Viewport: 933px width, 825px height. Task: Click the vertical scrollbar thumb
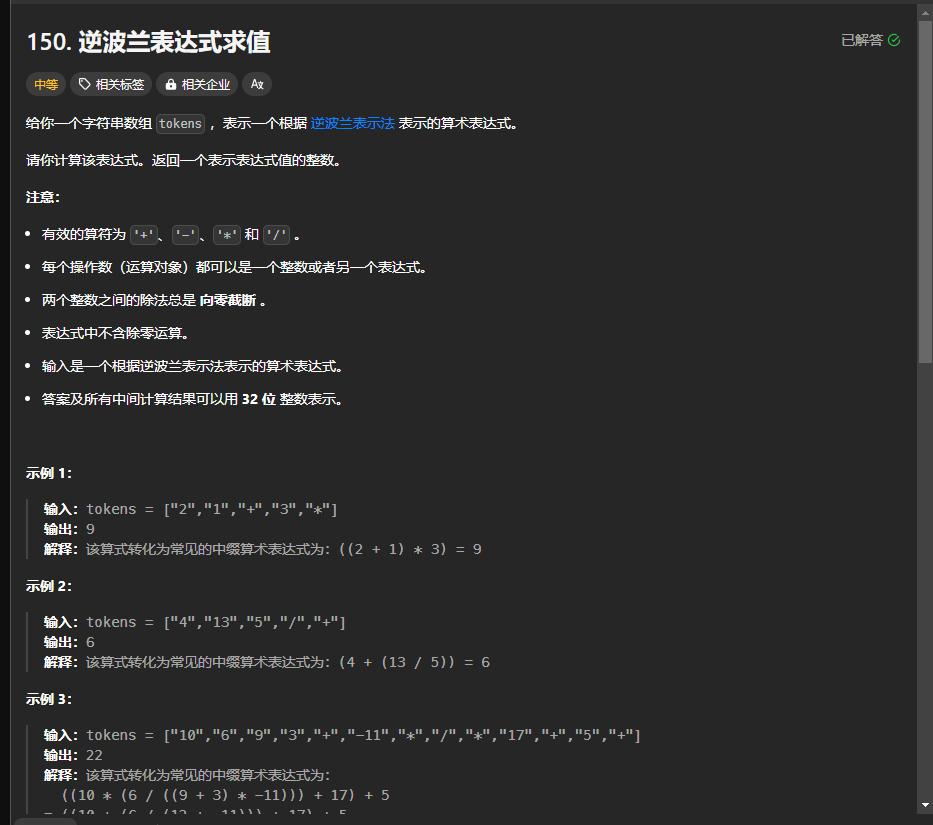pos(925,192)
